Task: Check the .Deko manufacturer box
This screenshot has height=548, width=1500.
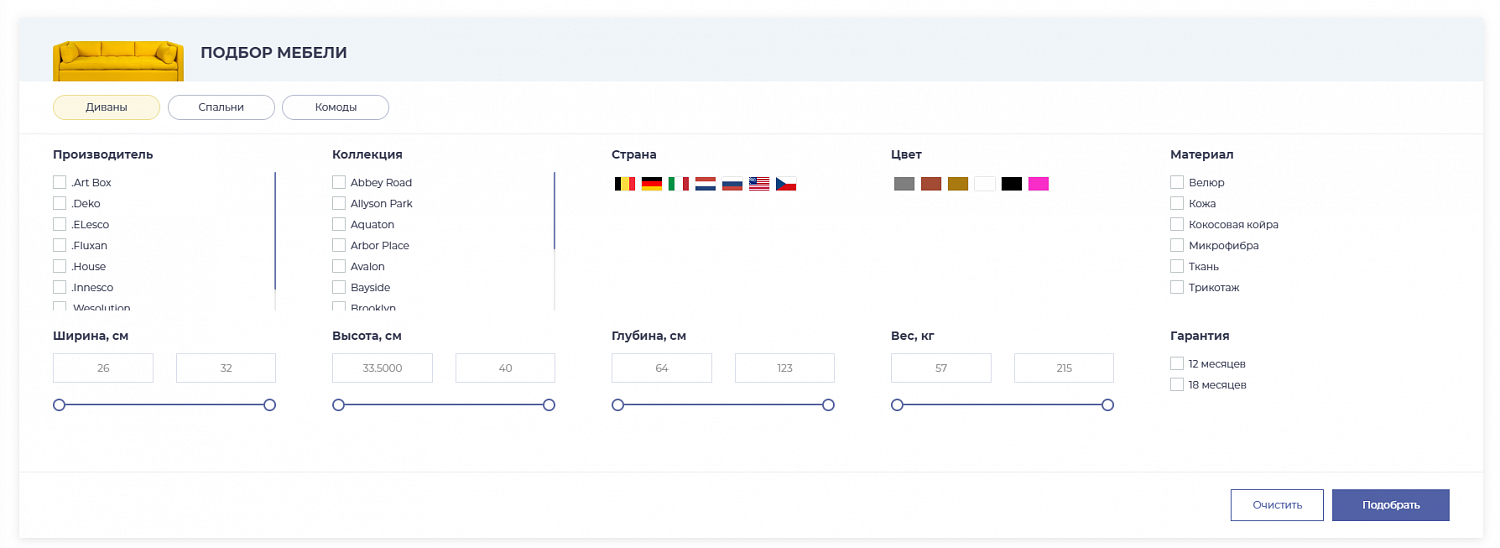Action: 60,203
